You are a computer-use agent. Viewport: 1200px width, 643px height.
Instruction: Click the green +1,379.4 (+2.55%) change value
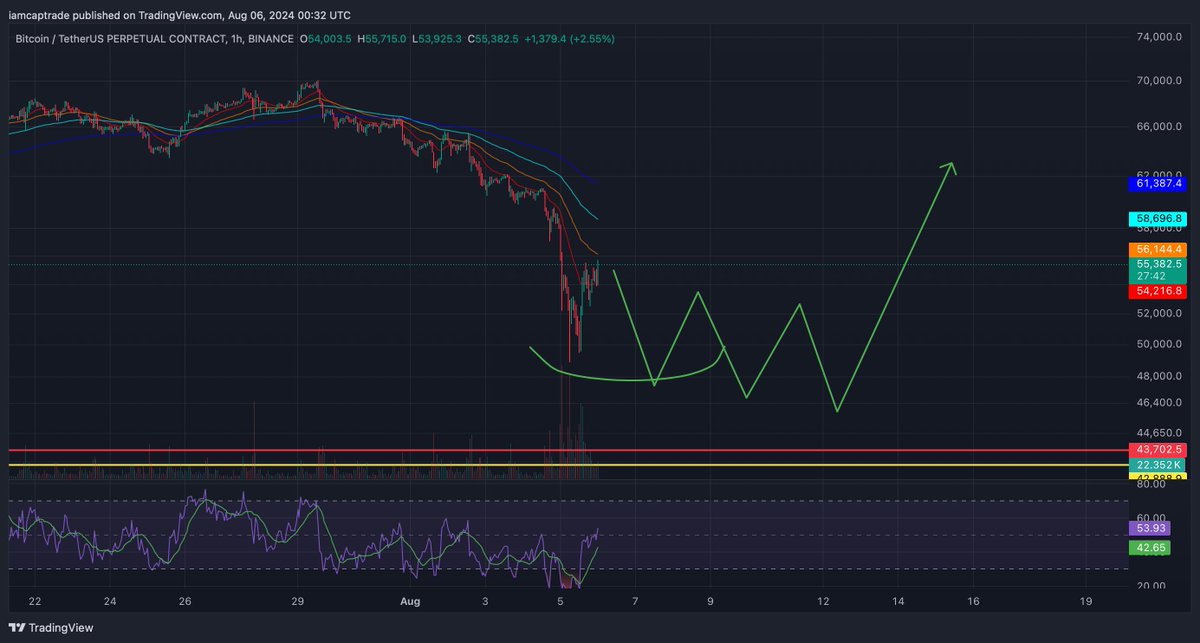572,39
